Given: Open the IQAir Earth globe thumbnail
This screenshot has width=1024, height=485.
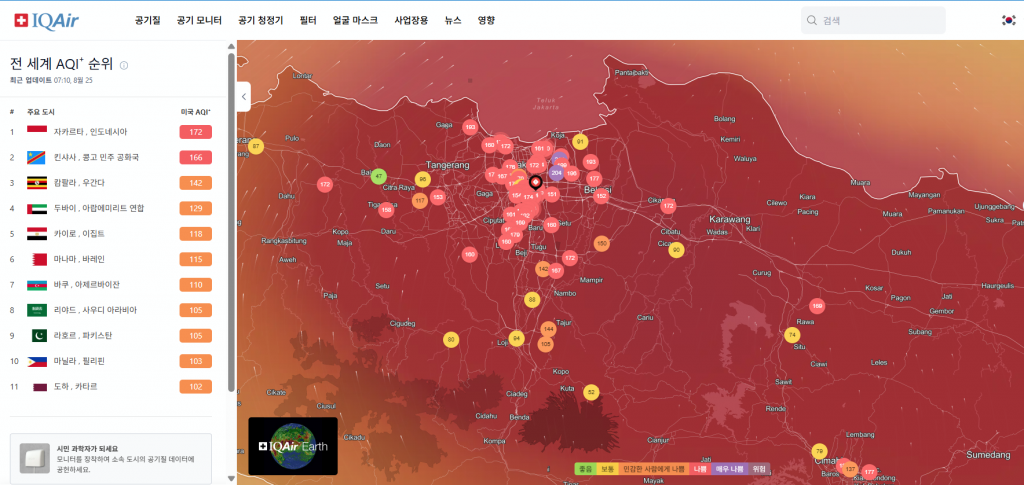Looking at the screenshot, I should click(293, 446).
